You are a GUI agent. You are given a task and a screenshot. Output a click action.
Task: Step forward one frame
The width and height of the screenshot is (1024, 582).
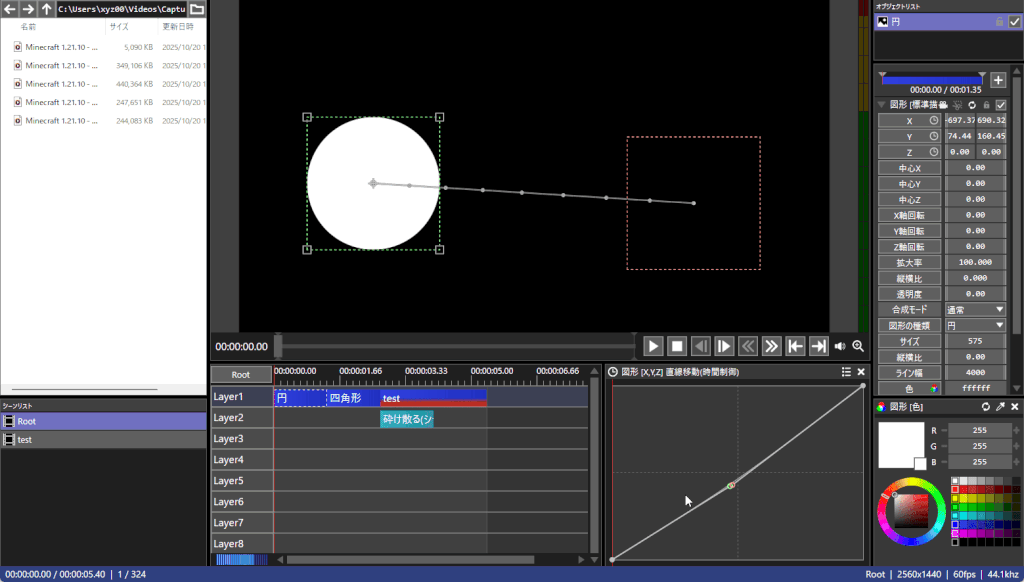tap(724, 346)
